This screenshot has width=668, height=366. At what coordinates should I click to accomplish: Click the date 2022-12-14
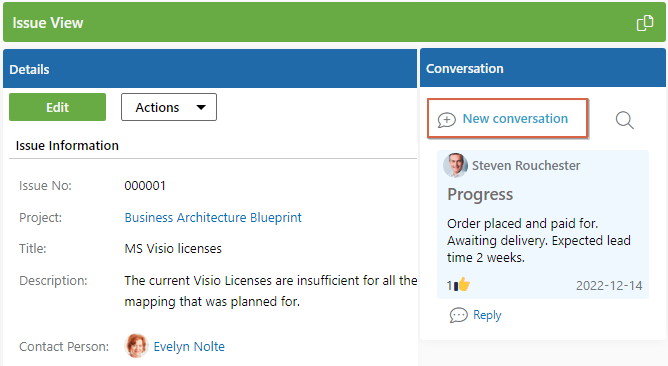[609, 285]
